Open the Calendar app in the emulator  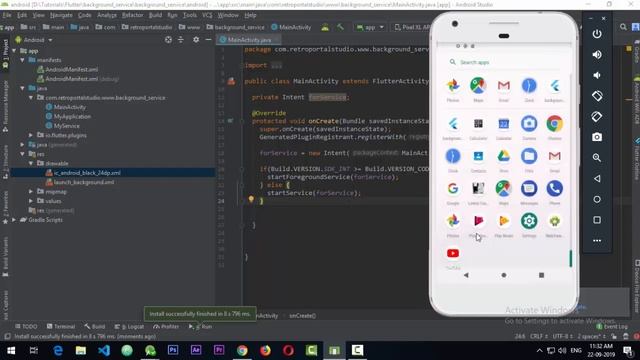(x=504, y=124)
